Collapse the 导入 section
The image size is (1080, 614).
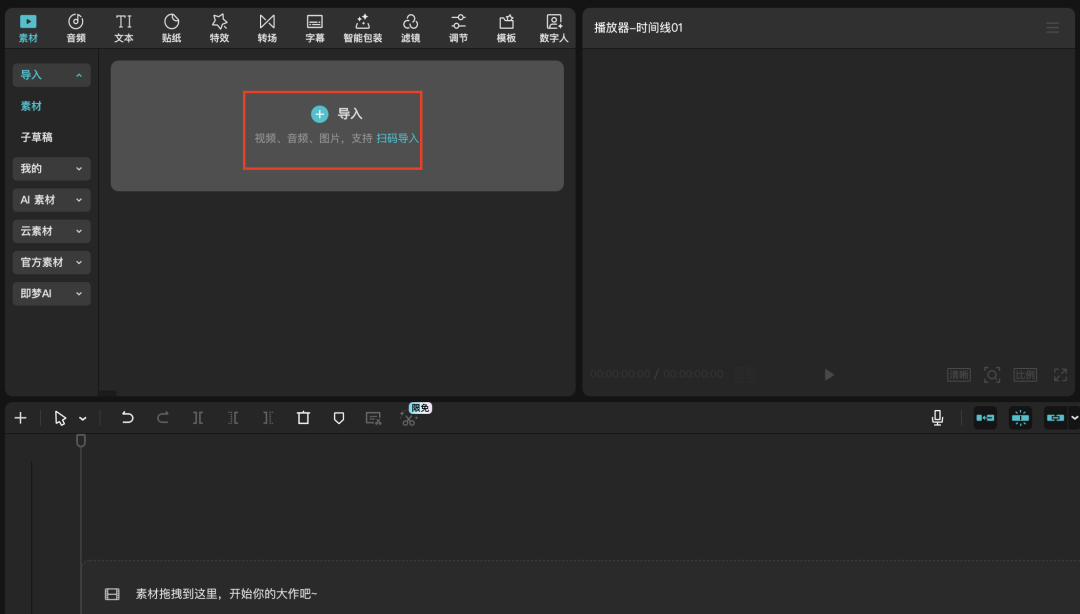pyautogui.click(x=52, y=75)
